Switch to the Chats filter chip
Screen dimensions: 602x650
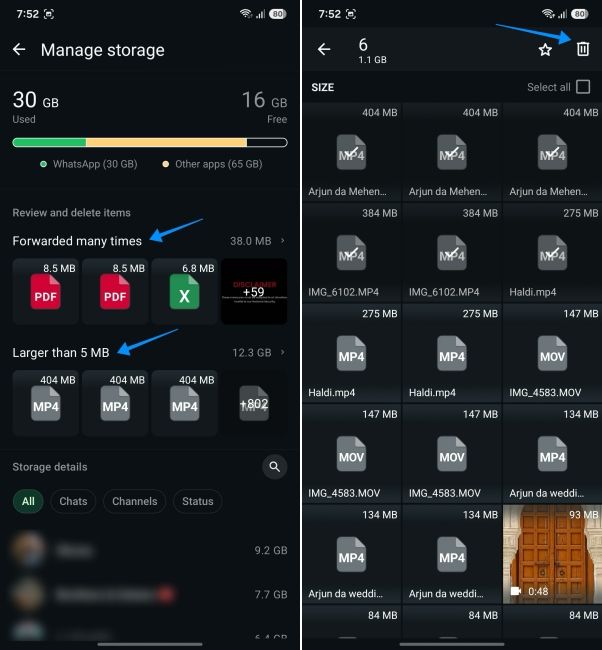coord(73,501)
